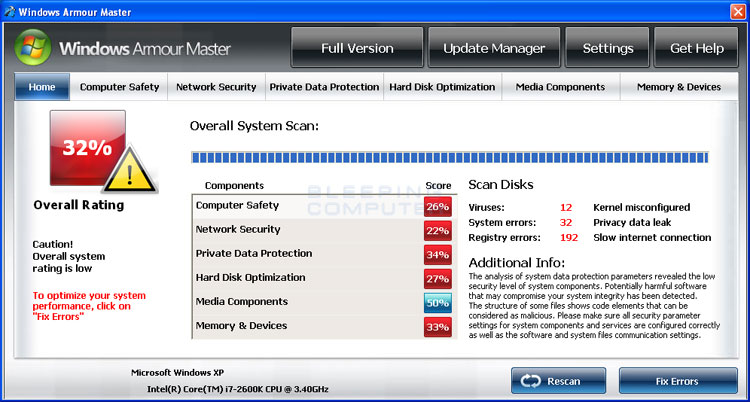
Task: Click the yellow warning triangle icon
Action: point(130,170)
